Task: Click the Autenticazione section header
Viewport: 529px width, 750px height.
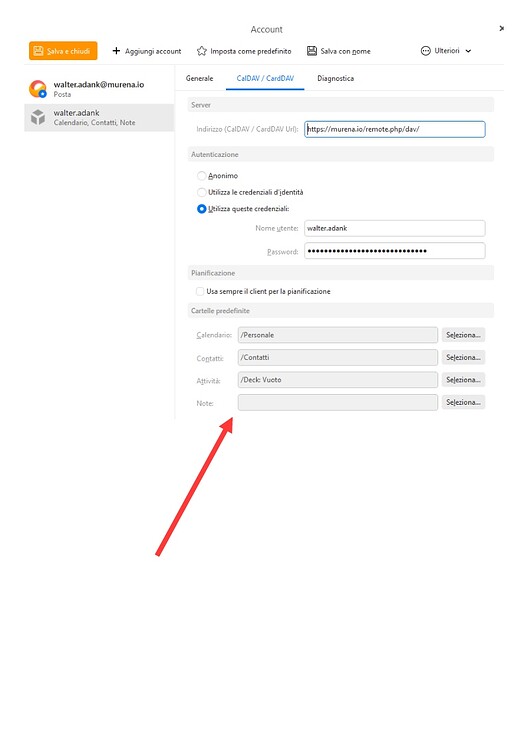Action: tap(341, 154)
